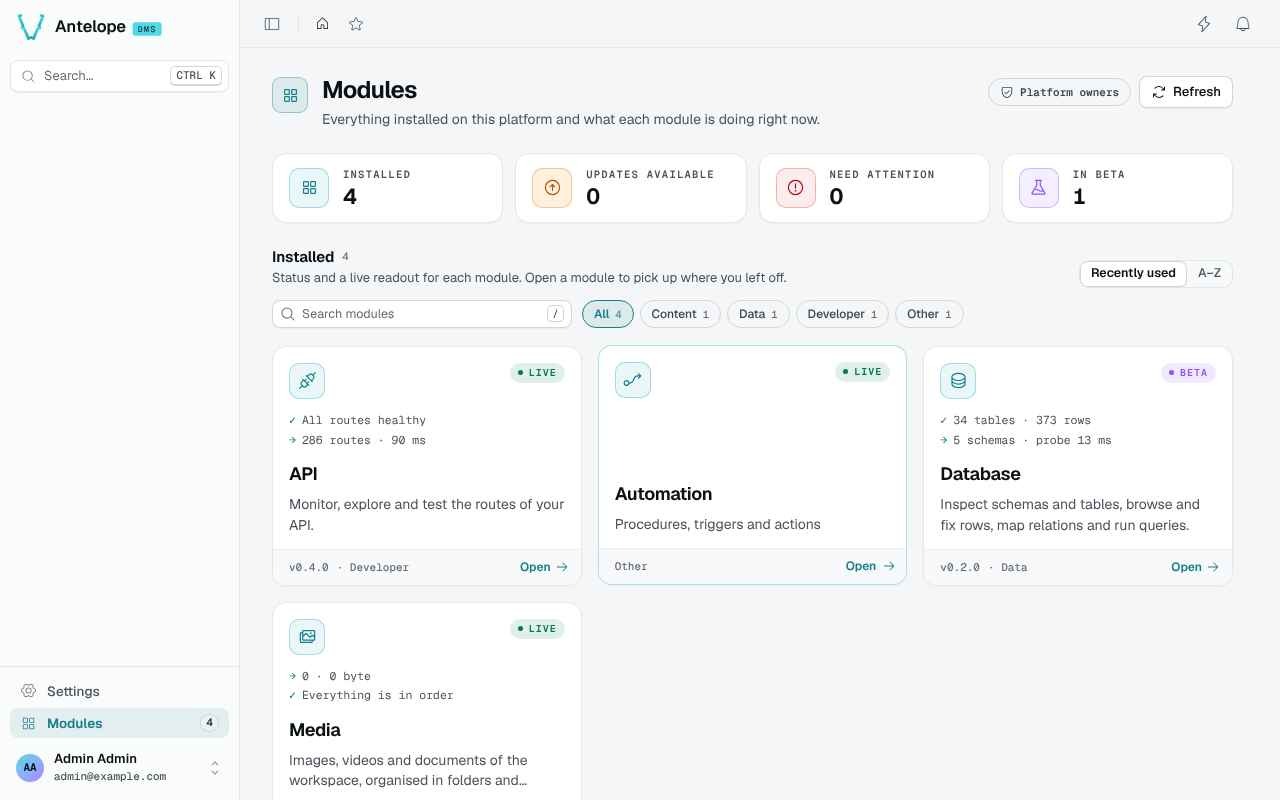Switch sorting to A–Z
1280x800 pixels.
[1209, 273]
